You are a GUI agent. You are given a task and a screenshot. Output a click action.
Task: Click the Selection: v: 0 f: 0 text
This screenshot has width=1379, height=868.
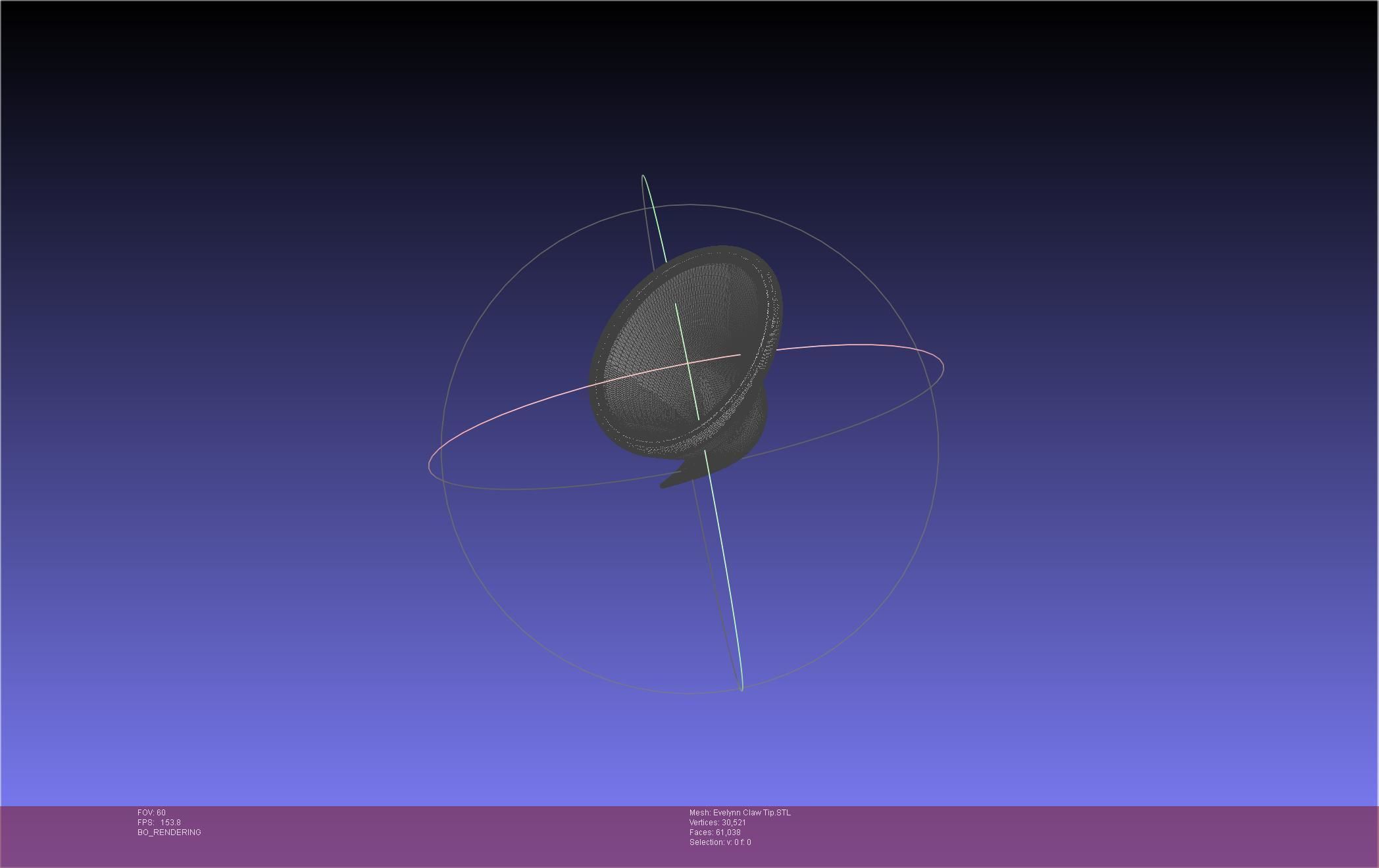coord(720,842)
